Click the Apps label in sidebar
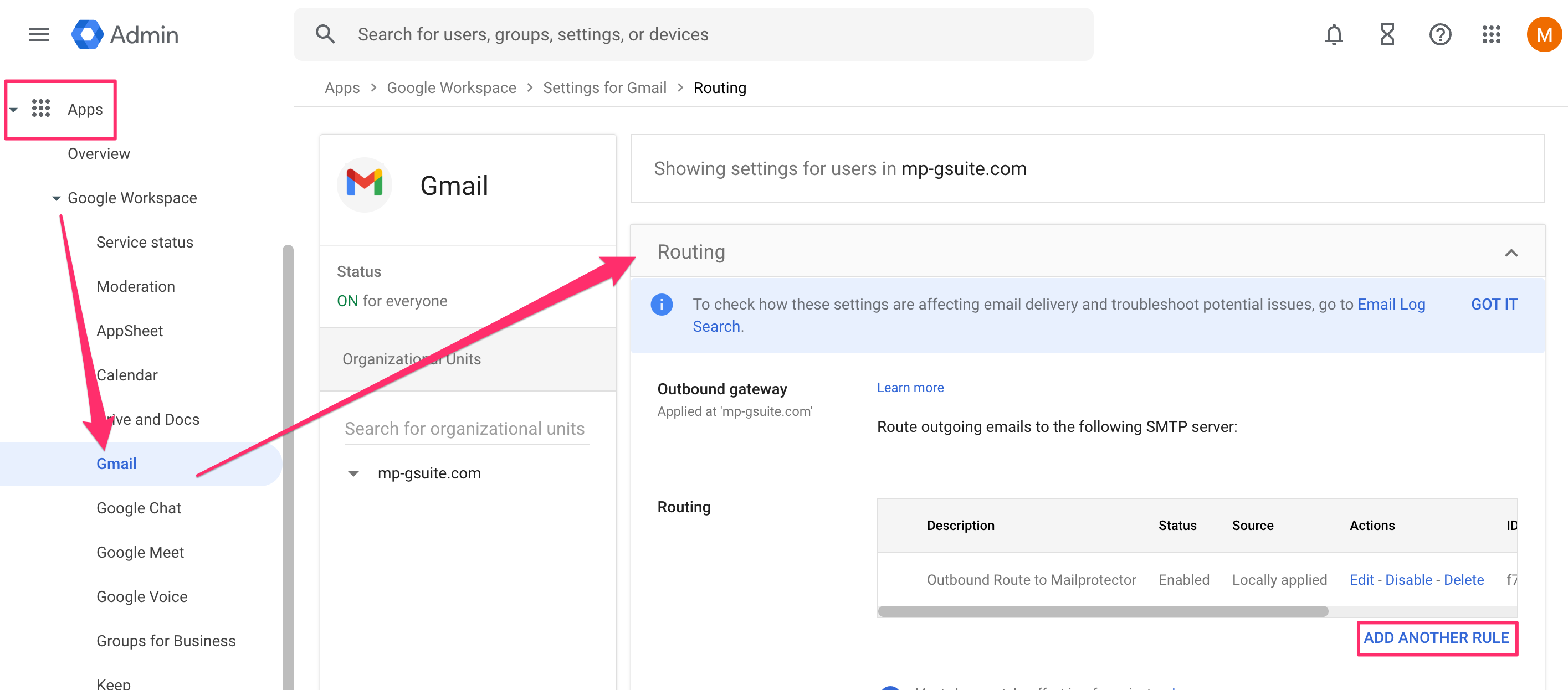 [85, 110]
